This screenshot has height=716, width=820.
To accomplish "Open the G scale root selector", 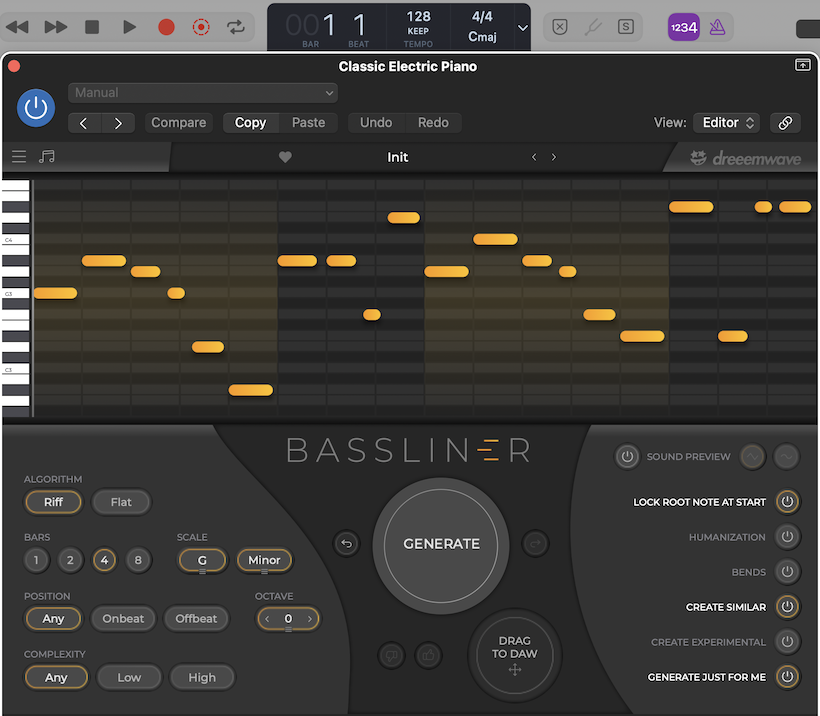I will coord(202,560).
